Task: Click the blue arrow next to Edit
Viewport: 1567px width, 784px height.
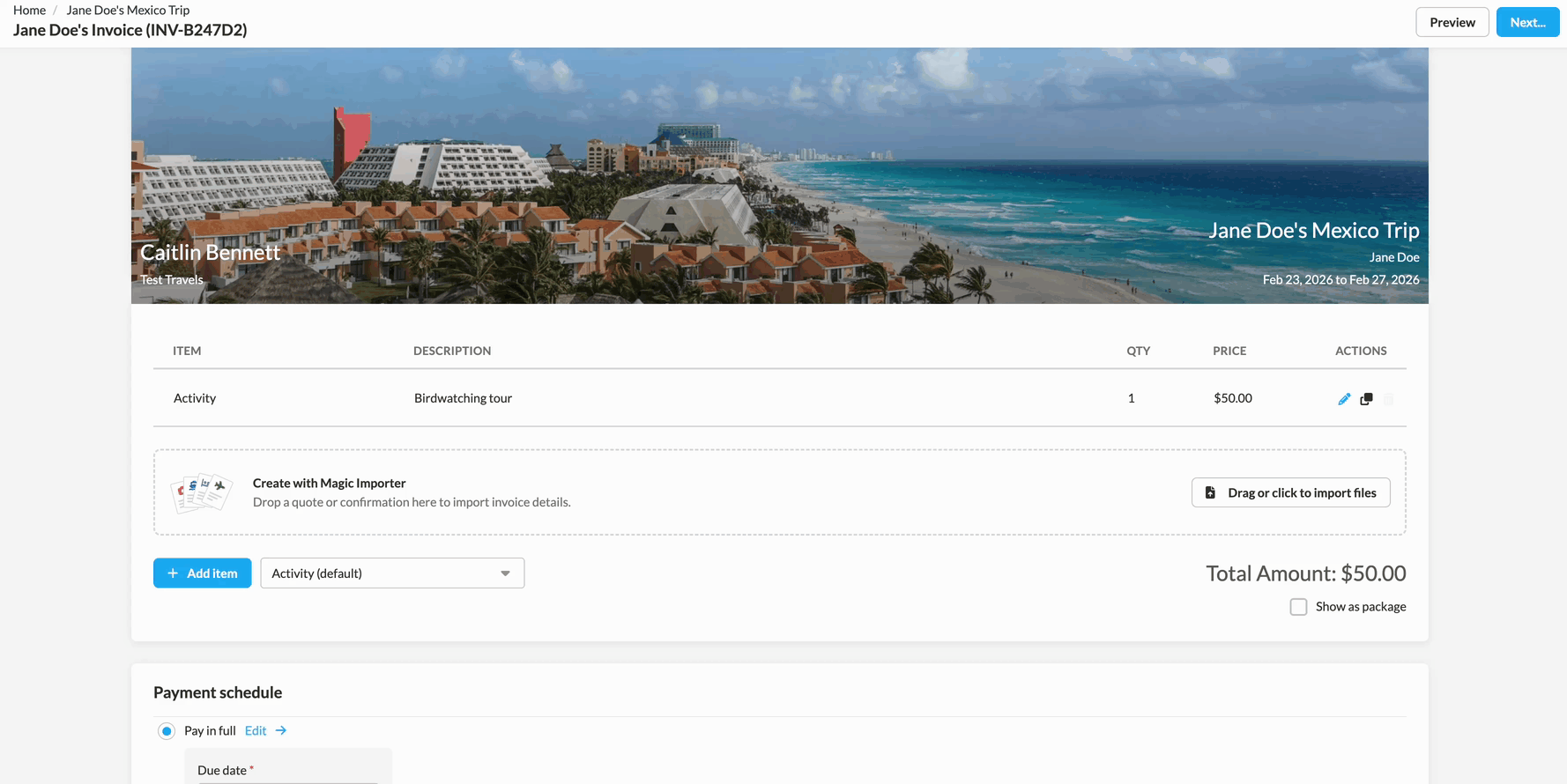Action: [x=281, y=731]
